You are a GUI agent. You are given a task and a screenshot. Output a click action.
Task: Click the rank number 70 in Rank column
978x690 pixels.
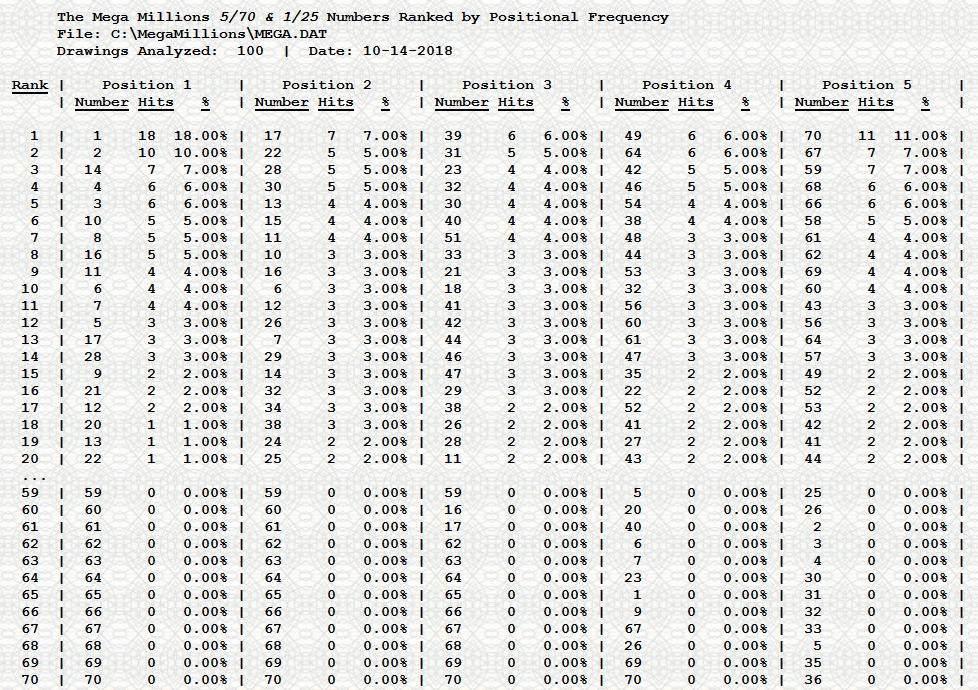tap(30, 680)
